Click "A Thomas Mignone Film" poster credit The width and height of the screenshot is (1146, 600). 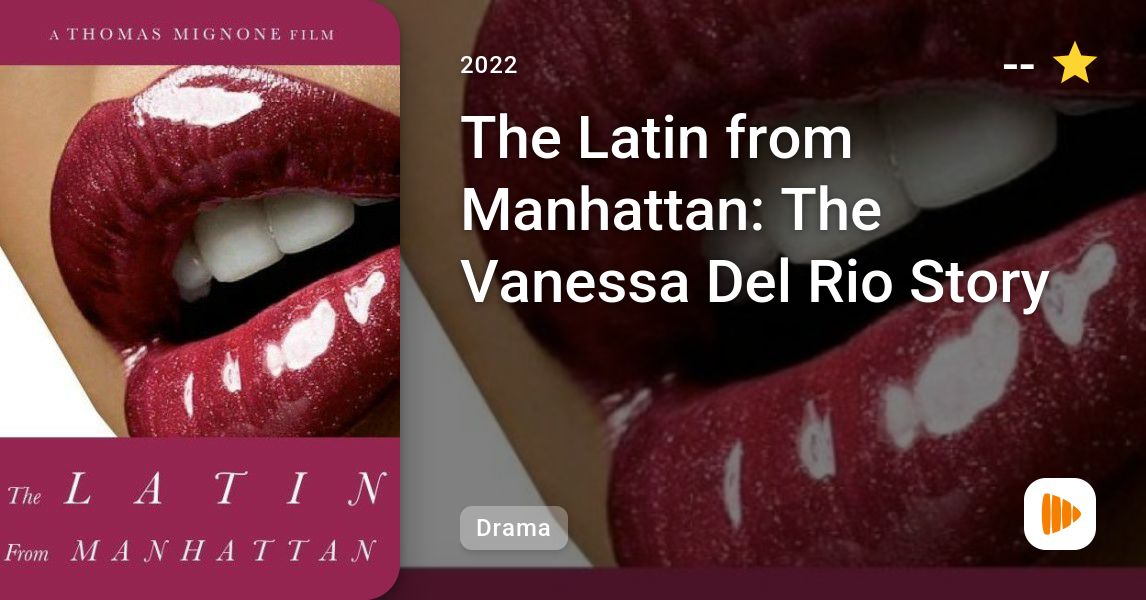tap(192, 34)
